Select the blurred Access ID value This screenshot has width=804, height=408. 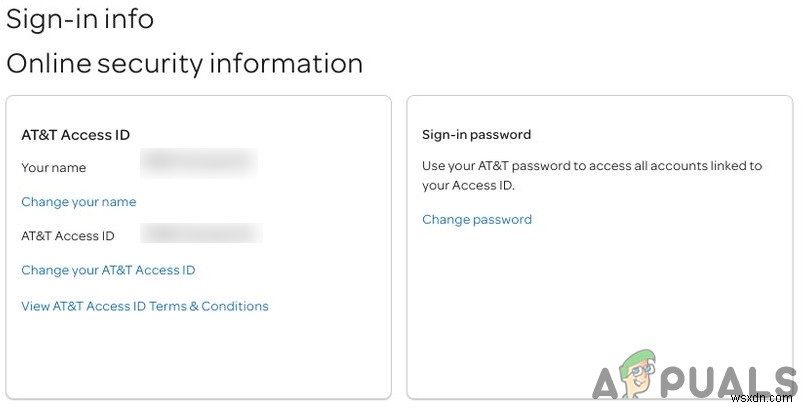[201, 234]
